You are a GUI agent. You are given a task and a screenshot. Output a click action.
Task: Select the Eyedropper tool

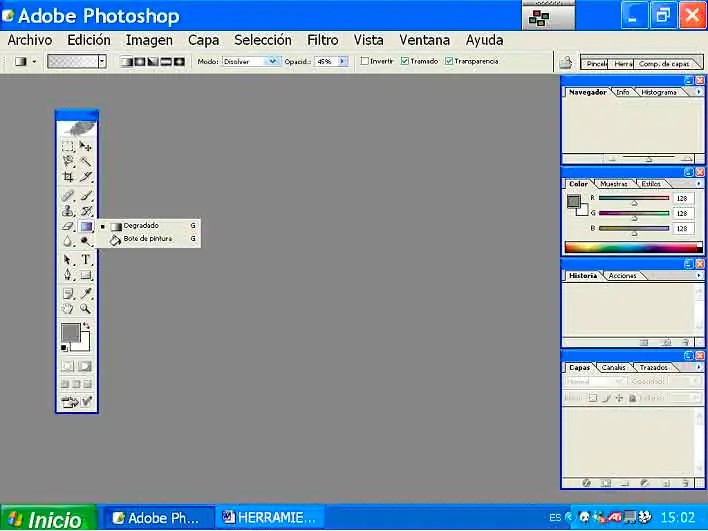(x=86, y=294)
